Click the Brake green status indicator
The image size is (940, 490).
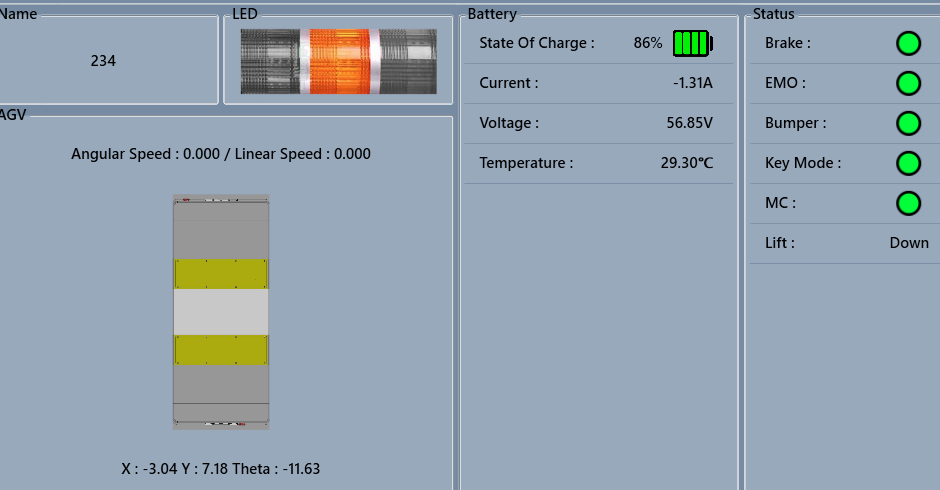[908, 43]
